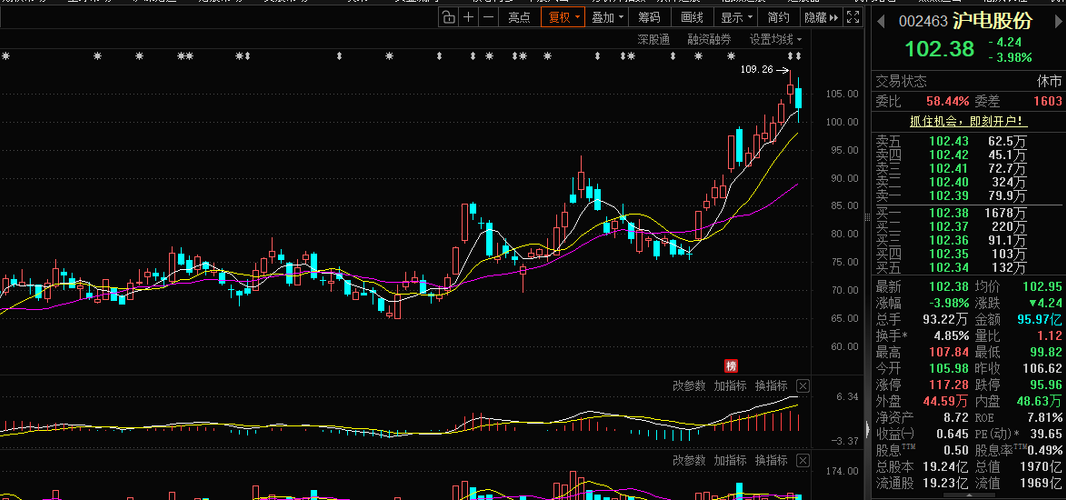Image resolution: width=1066 pixels, height=500 pixels.
Task: Select the 卖二 102.40 order row
Action: point(968,182)
